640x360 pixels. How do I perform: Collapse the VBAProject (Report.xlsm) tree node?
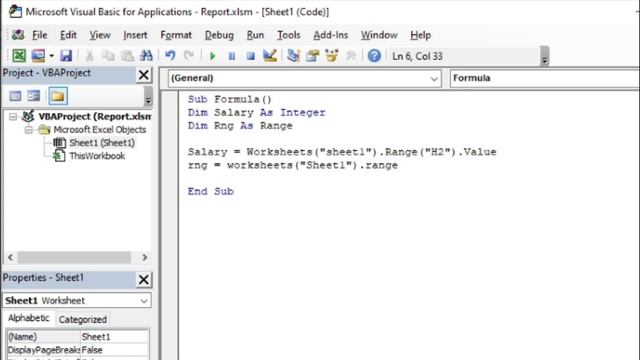[x=13, y=117]
